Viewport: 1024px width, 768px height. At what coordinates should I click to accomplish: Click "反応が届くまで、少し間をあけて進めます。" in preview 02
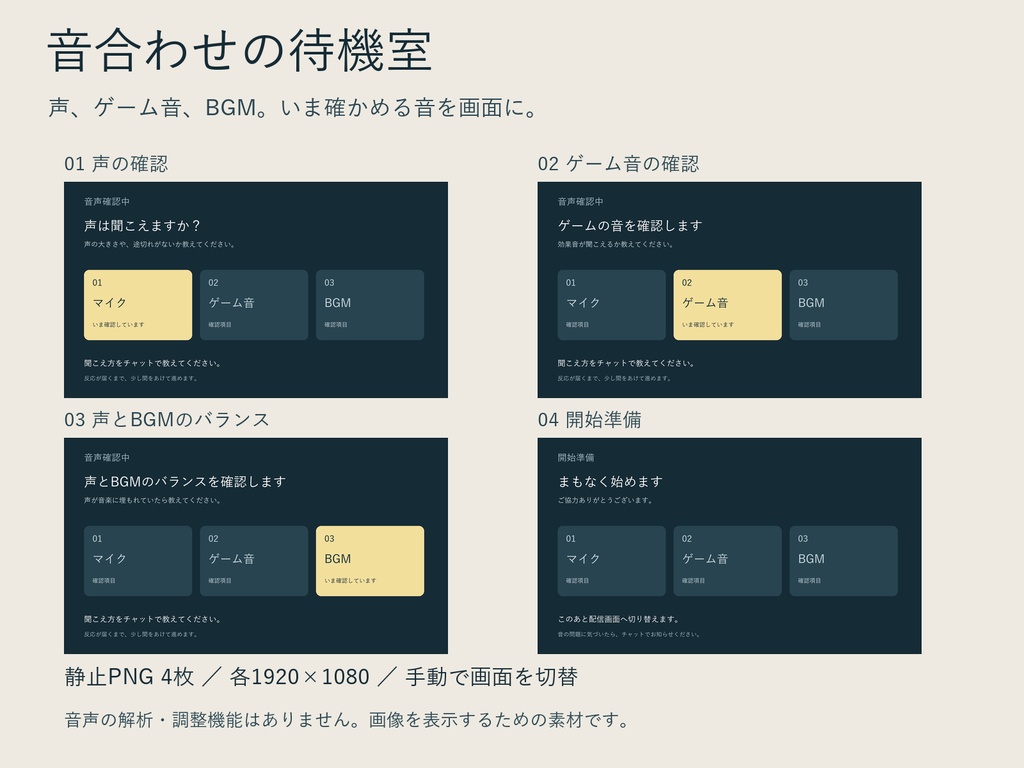click(615, 378)
